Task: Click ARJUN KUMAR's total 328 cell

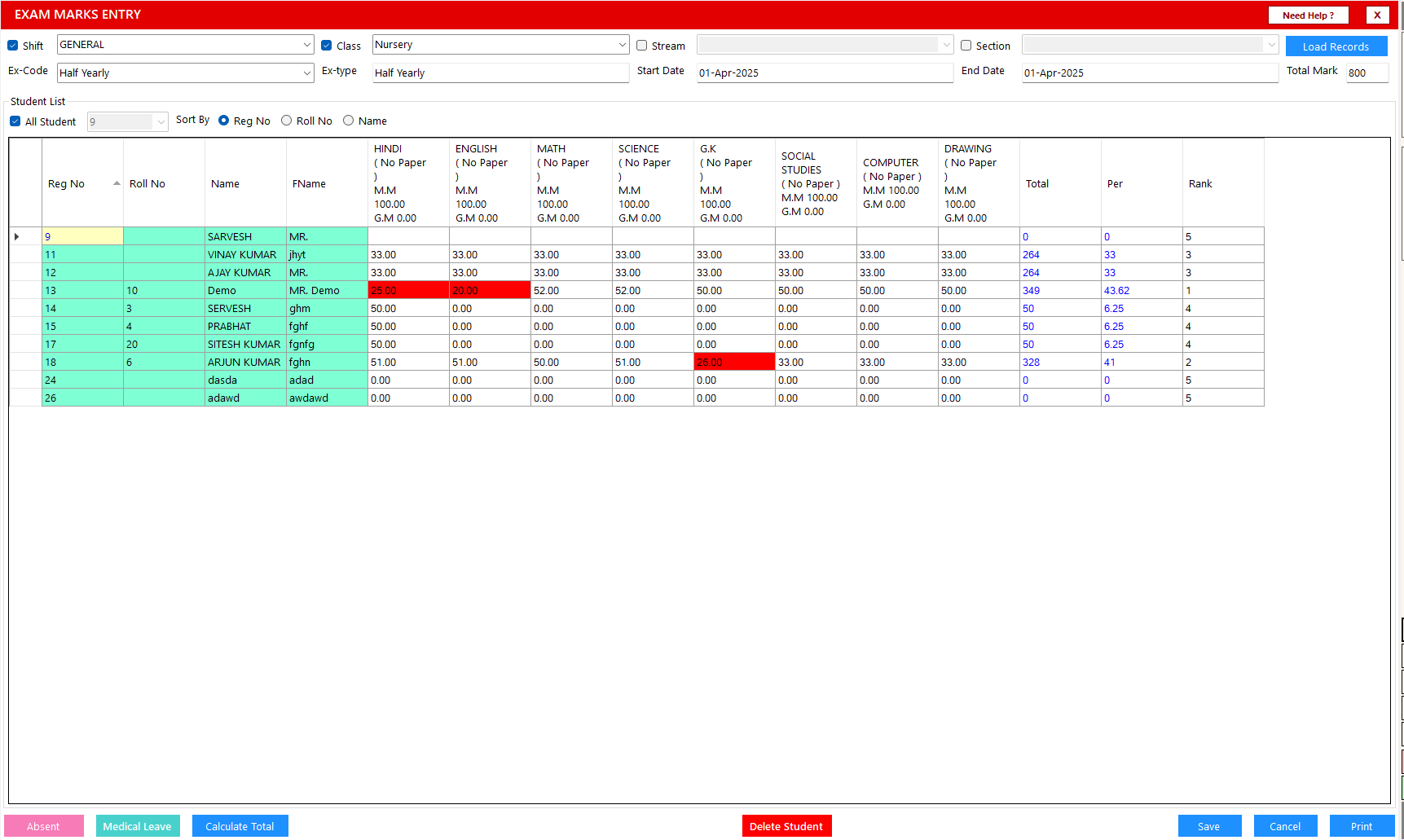Action: pos(1060,362)
